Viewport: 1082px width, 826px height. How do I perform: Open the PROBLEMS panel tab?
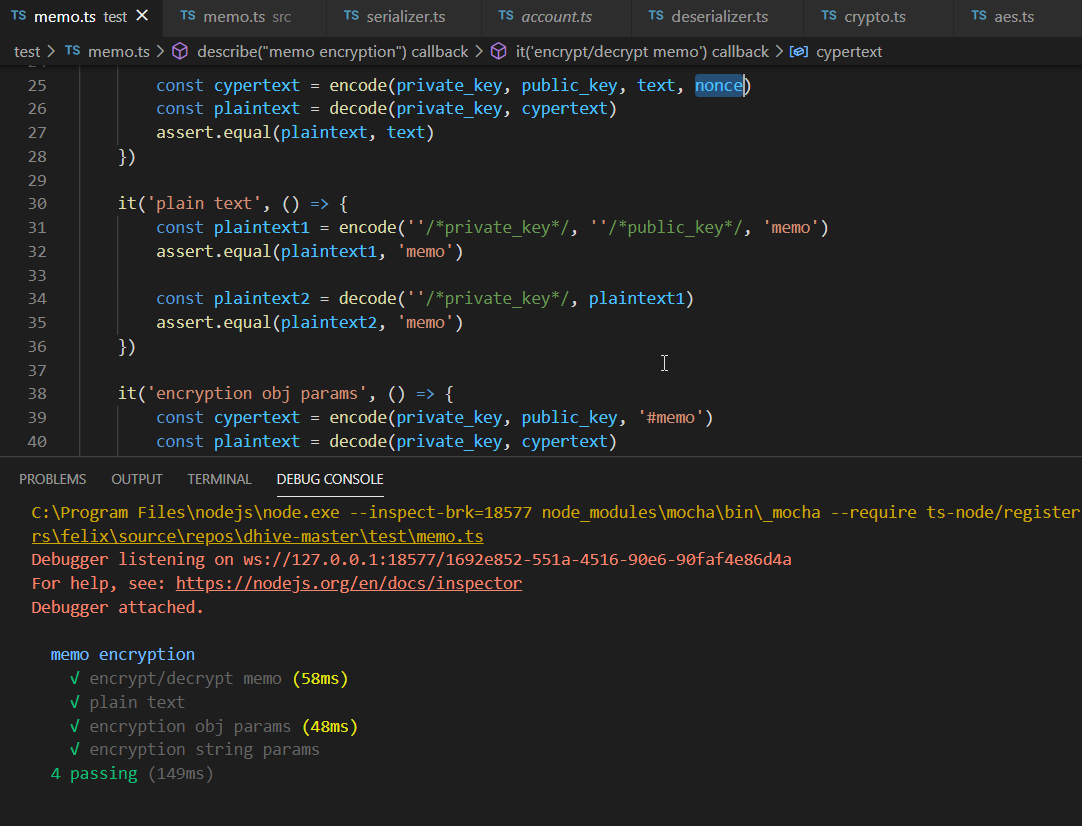tap(52, 479)
